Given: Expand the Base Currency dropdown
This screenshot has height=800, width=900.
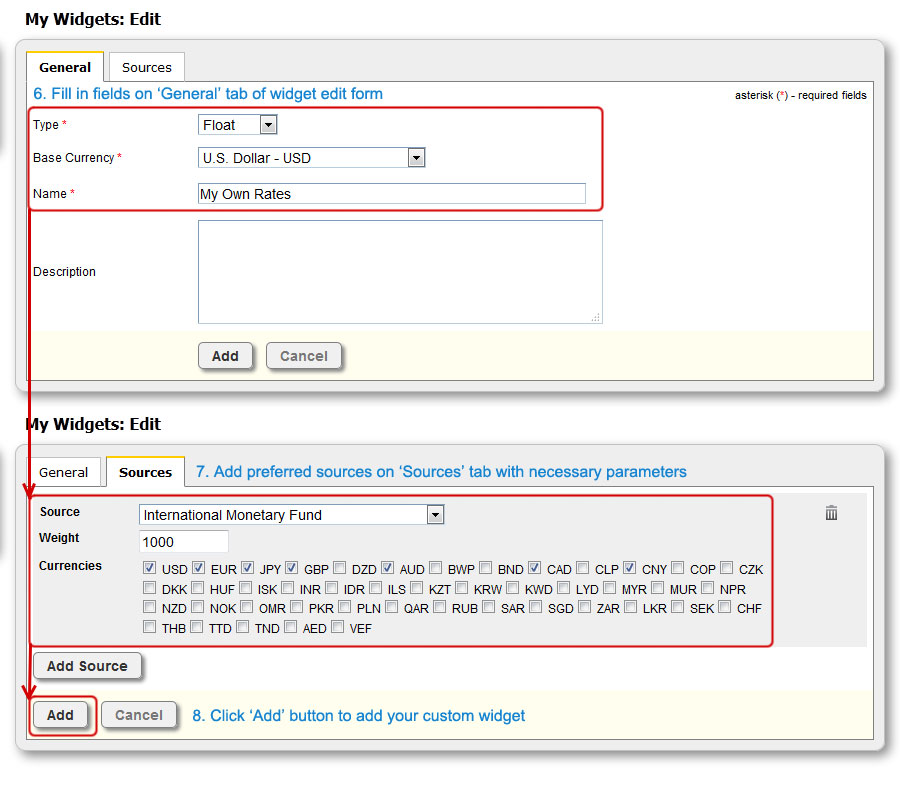Looking at the screenshot, I should point(312,158).
